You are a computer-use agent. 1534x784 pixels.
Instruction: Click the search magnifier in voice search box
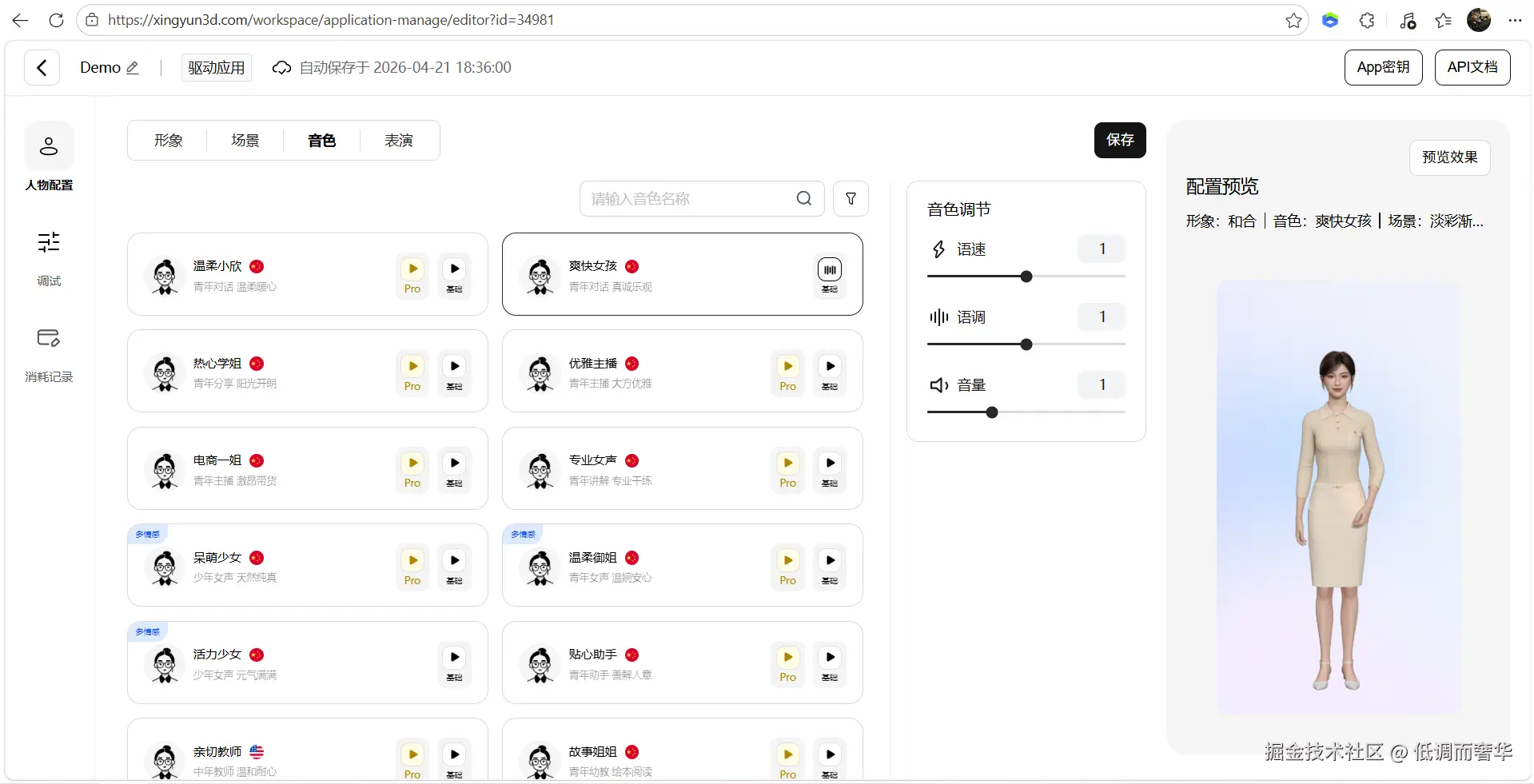click(803, 198)
